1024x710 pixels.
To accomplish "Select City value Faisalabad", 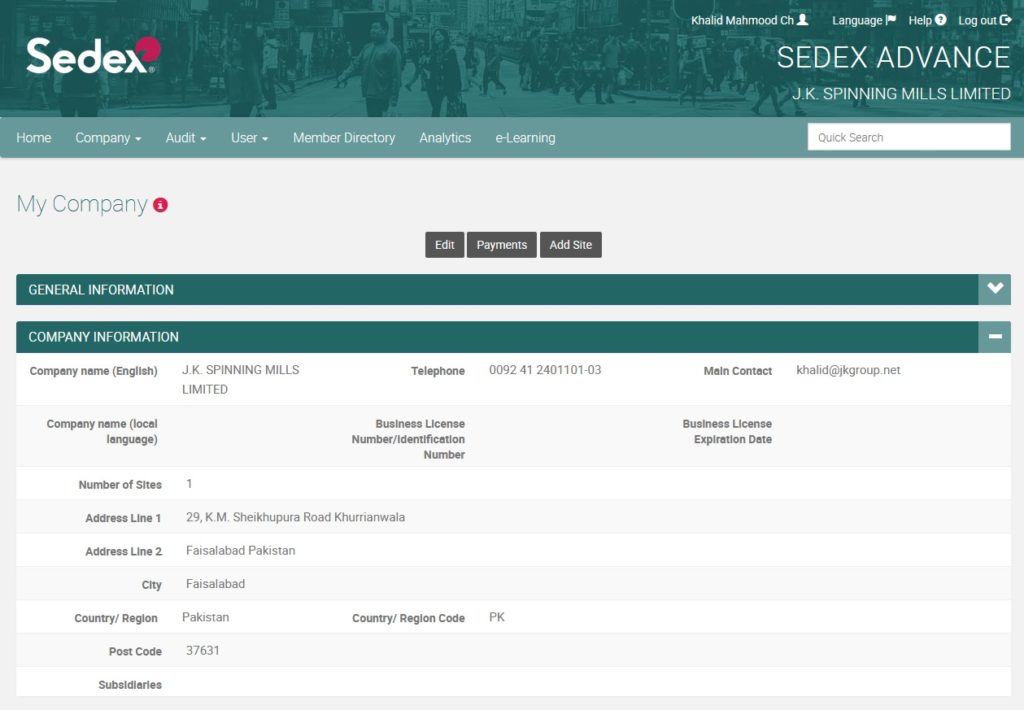I will point(215,584).
